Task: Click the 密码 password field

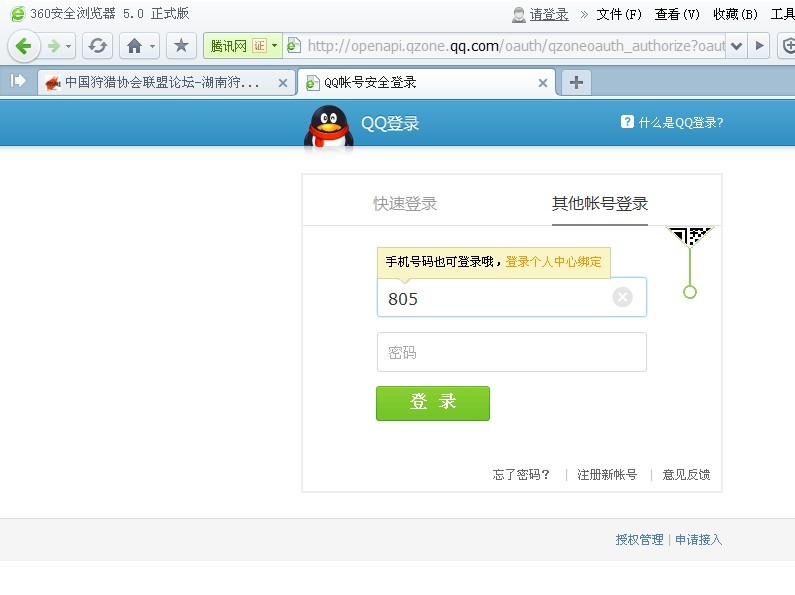Action: coord(512,352)
